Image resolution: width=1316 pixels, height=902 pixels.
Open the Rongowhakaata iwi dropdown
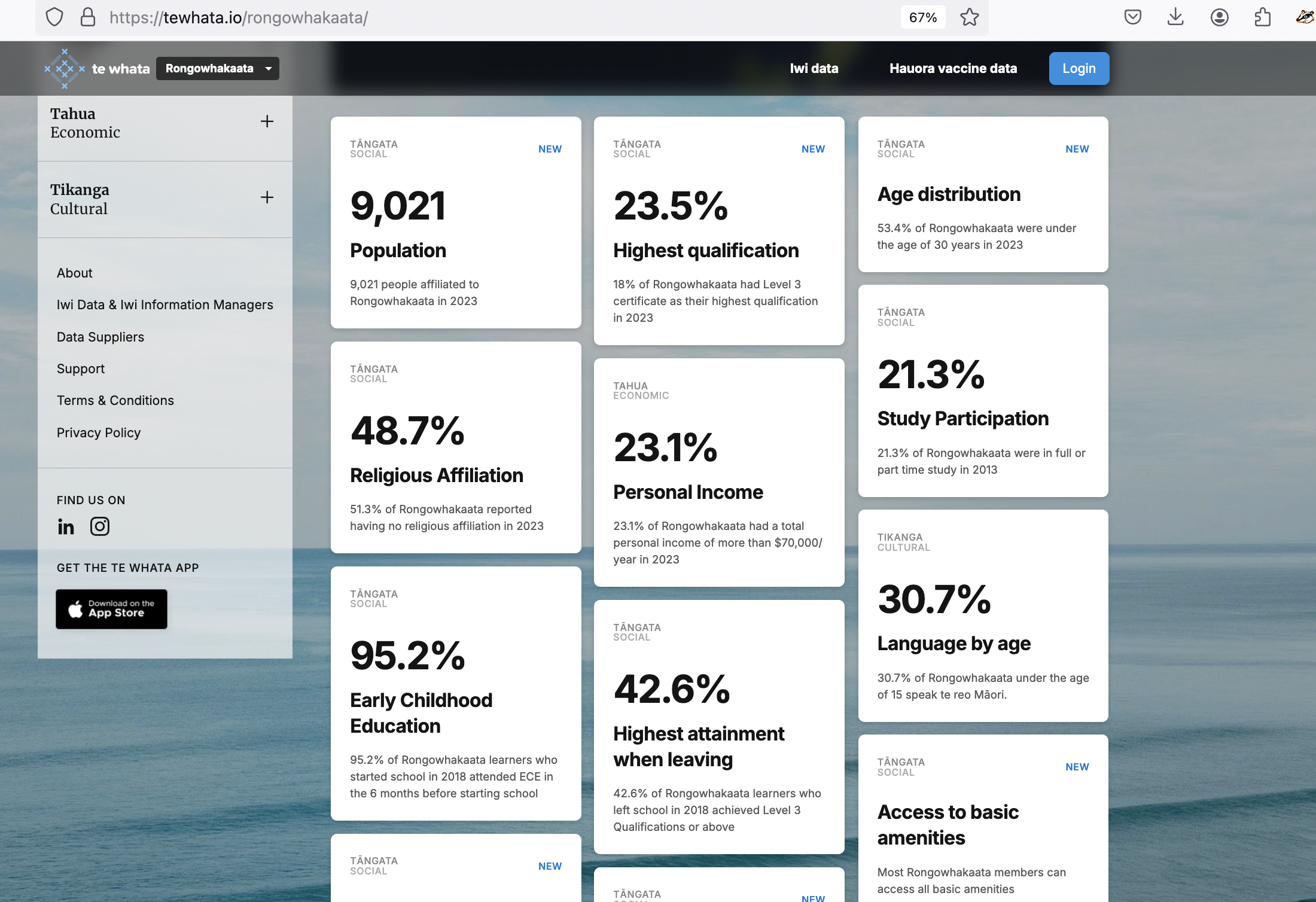coord(218,69)
